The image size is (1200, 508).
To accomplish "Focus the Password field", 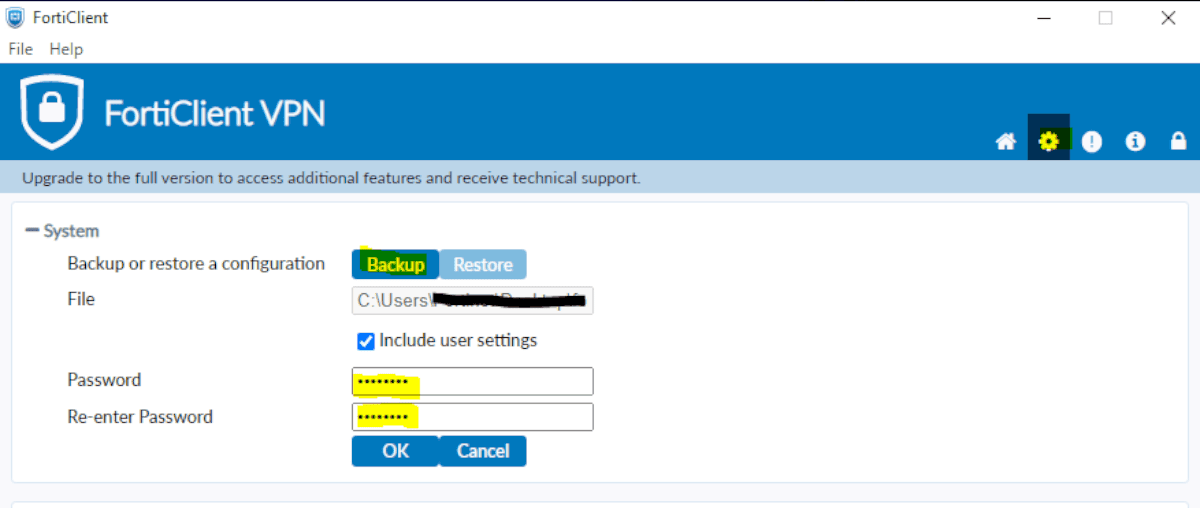I will pos(472,381).
